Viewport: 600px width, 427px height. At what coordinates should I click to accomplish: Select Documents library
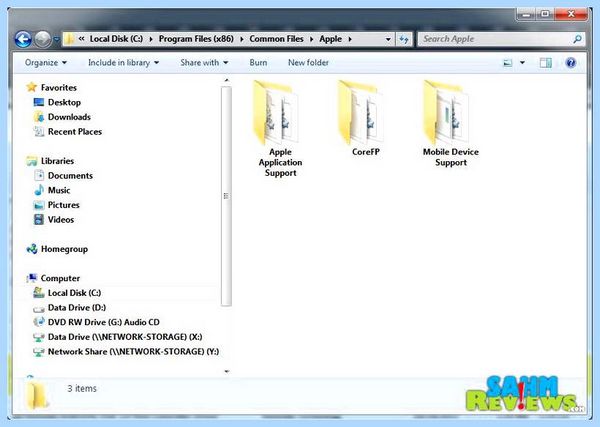pos(70,176)
